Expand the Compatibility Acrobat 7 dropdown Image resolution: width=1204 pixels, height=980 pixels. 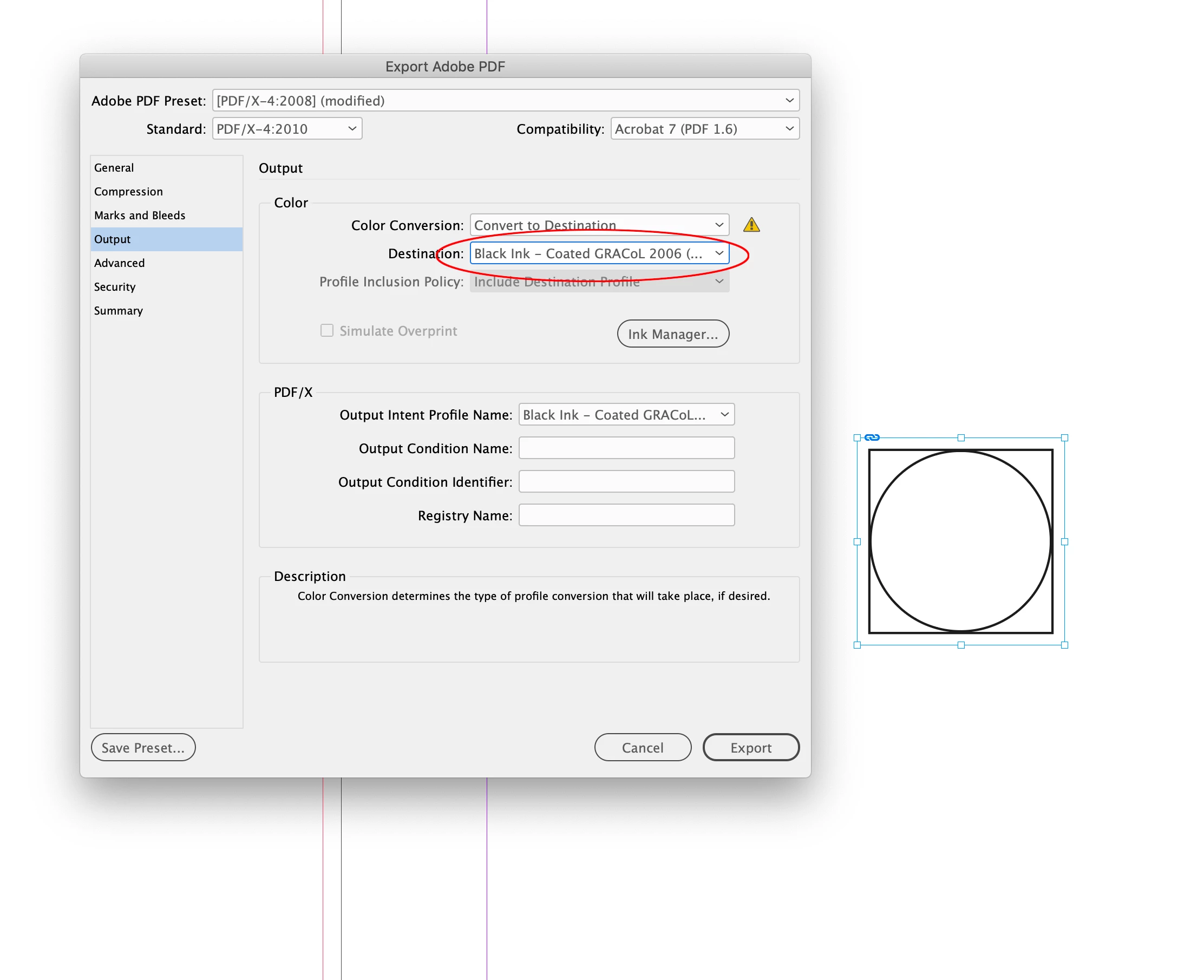(704, 129)
